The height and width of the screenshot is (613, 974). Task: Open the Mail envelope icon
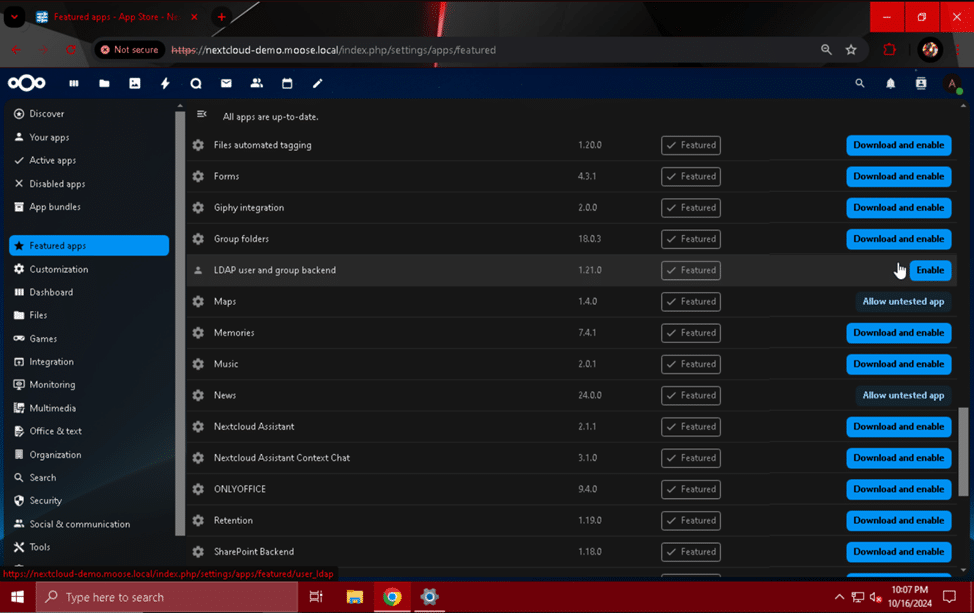(x=226, y=83)
